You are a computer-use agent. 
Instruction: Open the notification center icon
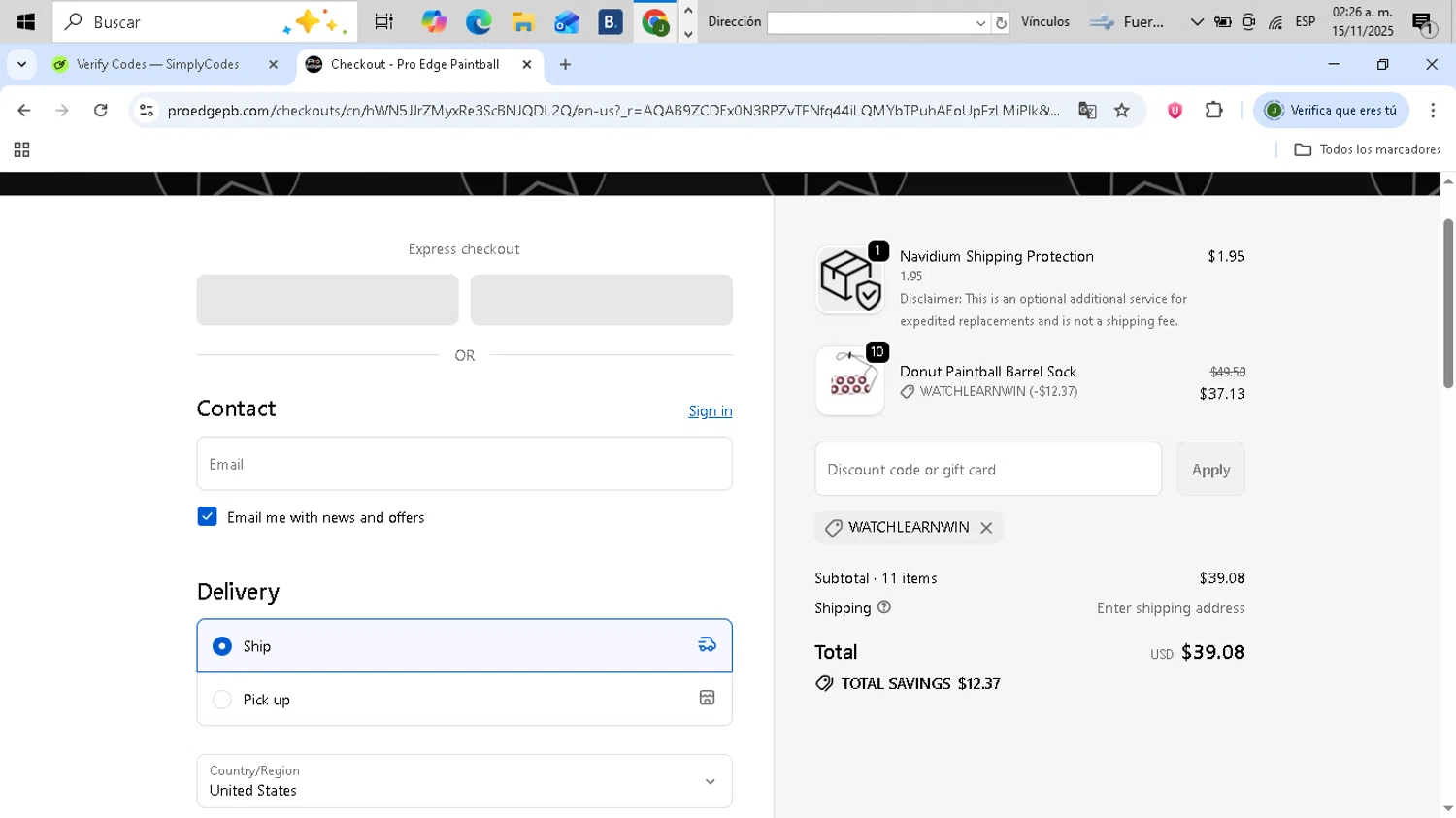pos(1424,23)
